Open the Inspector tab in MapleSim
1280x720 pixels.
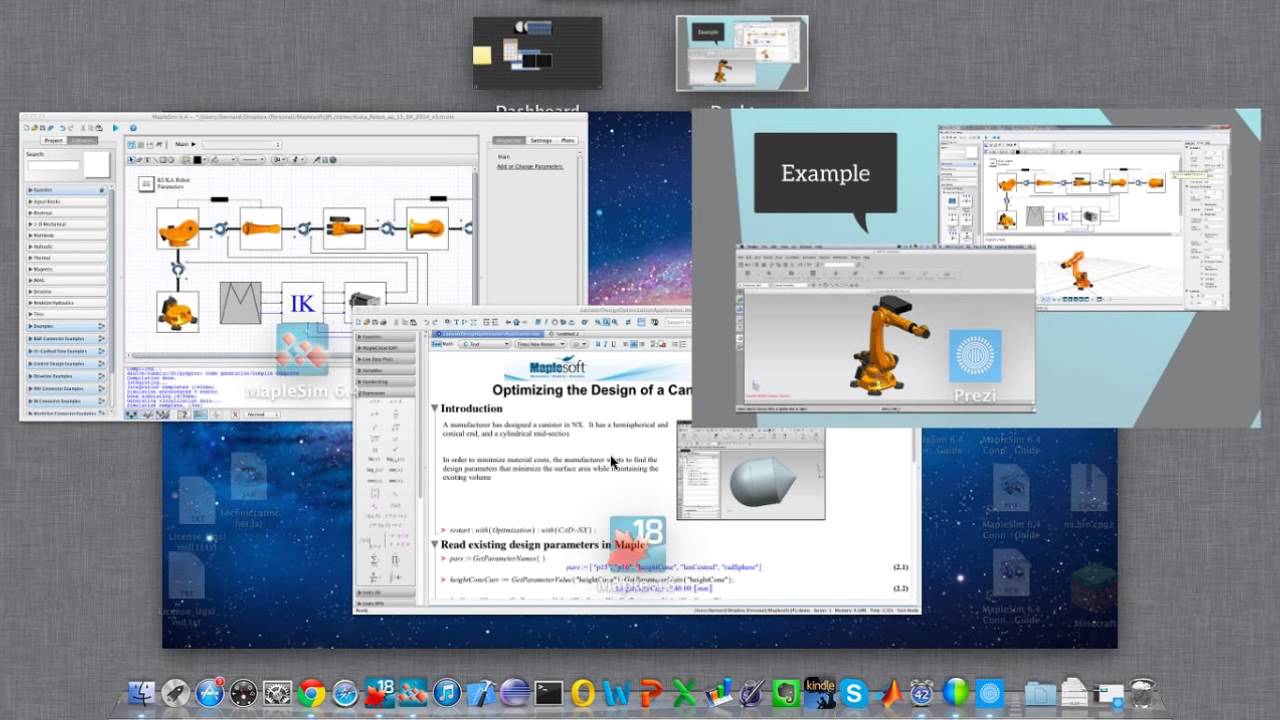point(509,141)
